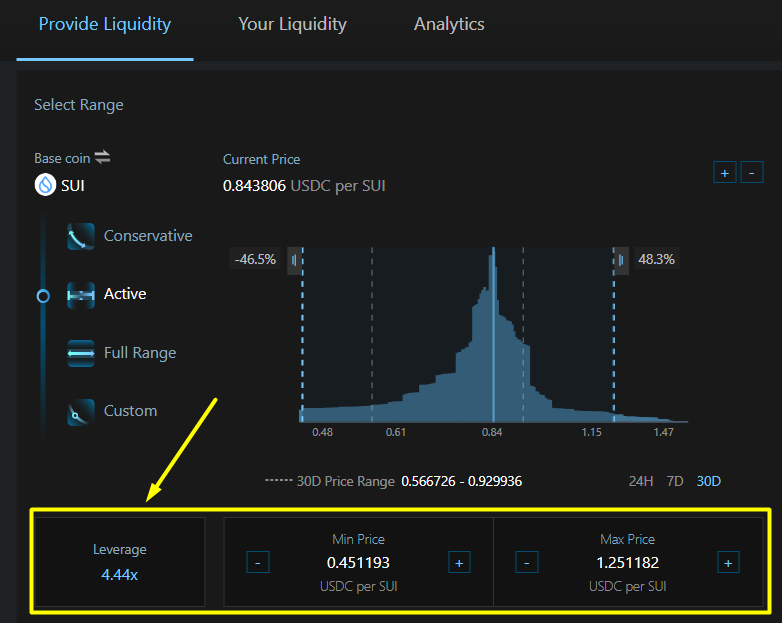782x623 pixels.
Task: Grab the left range handle at -46.5%
Action: (294, 260)
